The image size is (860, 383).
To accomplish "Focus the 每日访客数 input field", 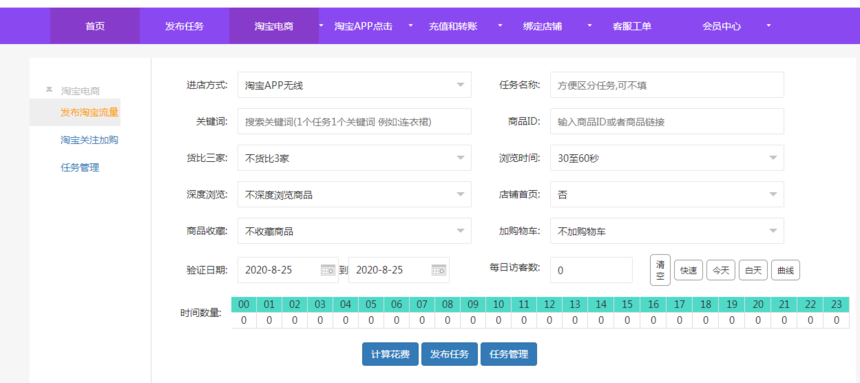I will [591, 270].
